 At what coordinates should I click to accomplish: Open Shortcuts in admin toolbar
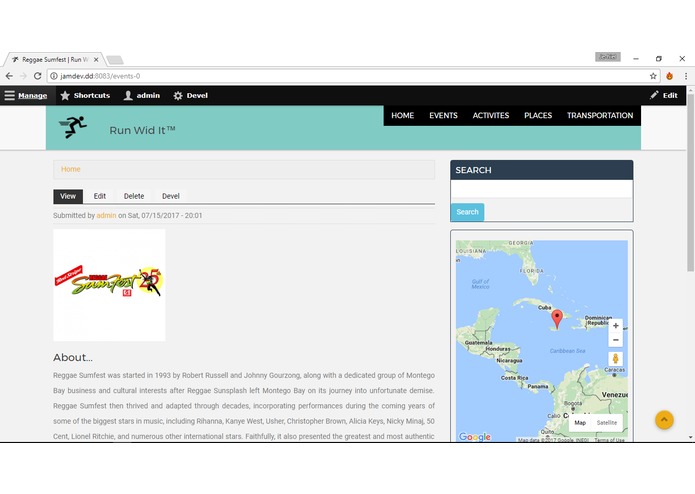[85, 95]
